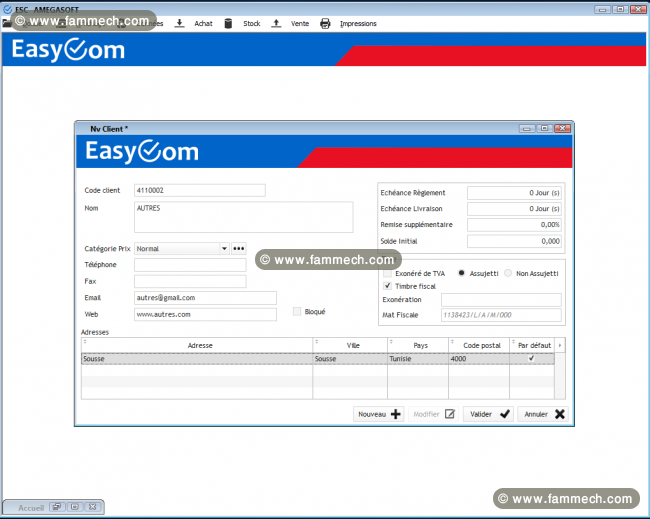
Task: Maximize the main AMEGASOFT window
Action: click(620, 9)
